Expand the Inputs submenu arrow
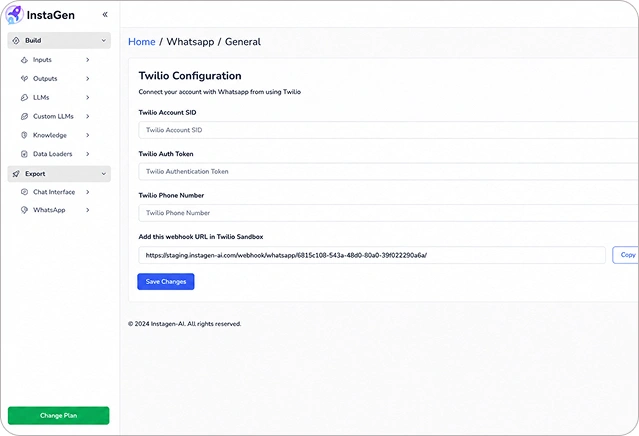Viewport: 639px width, 436px height. [88, 60]
